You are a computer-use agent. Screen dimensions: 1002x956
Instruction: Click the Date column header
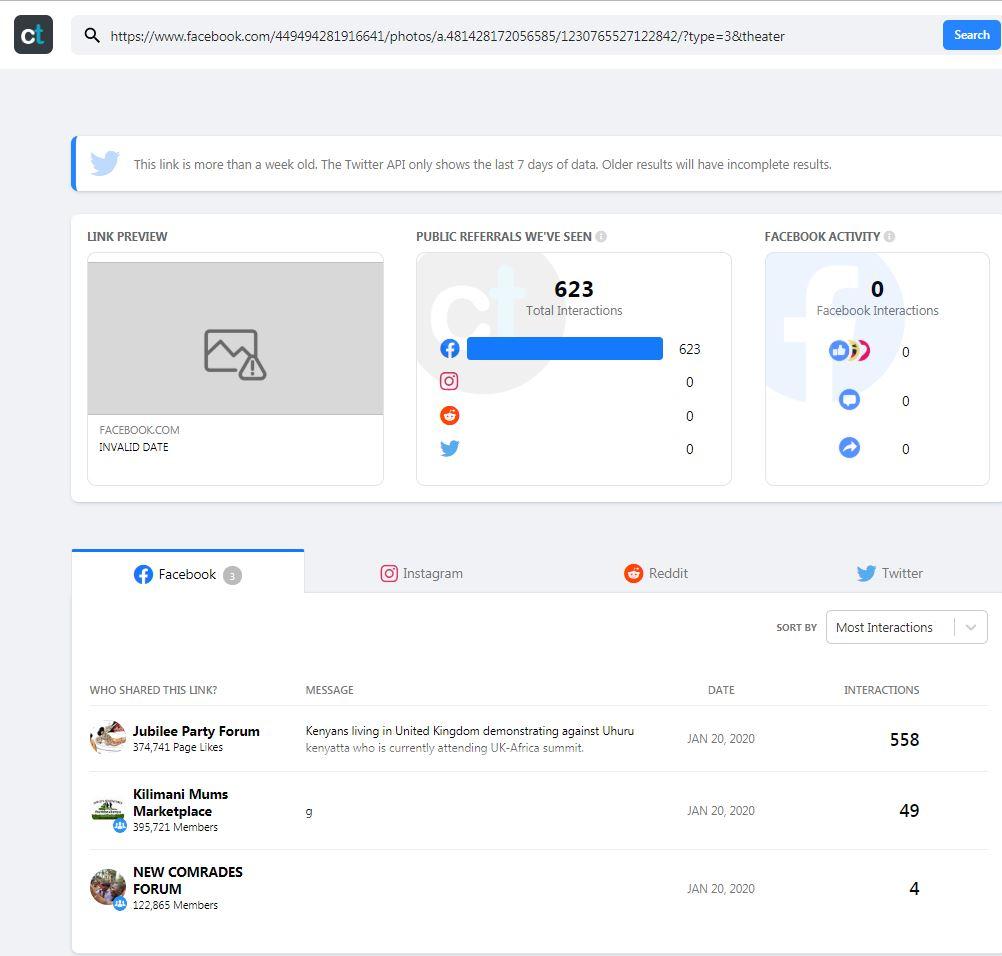[x=721, y=690]
